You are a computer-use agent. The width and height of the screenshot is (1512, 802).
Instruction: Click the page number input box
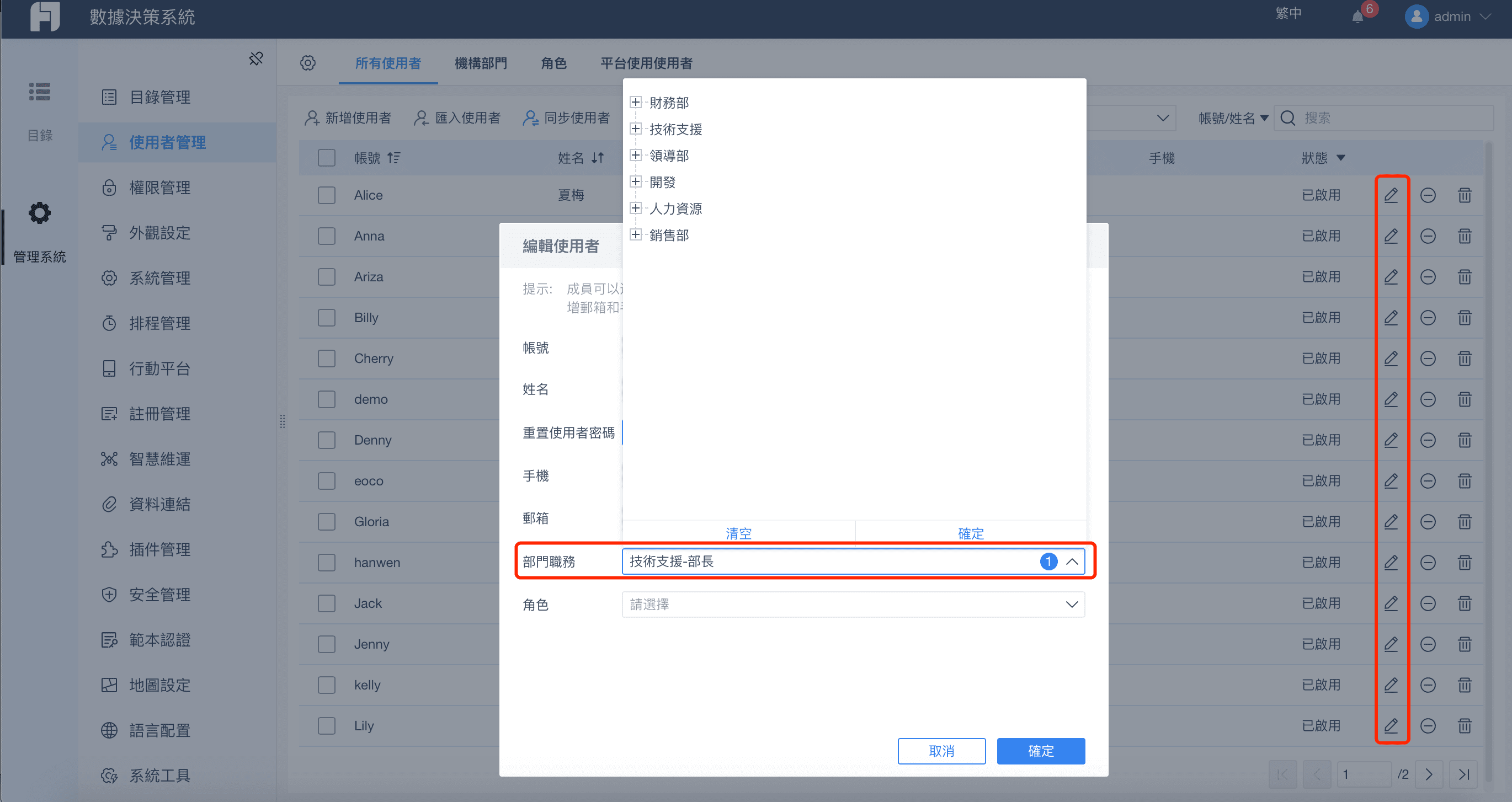1364,774
